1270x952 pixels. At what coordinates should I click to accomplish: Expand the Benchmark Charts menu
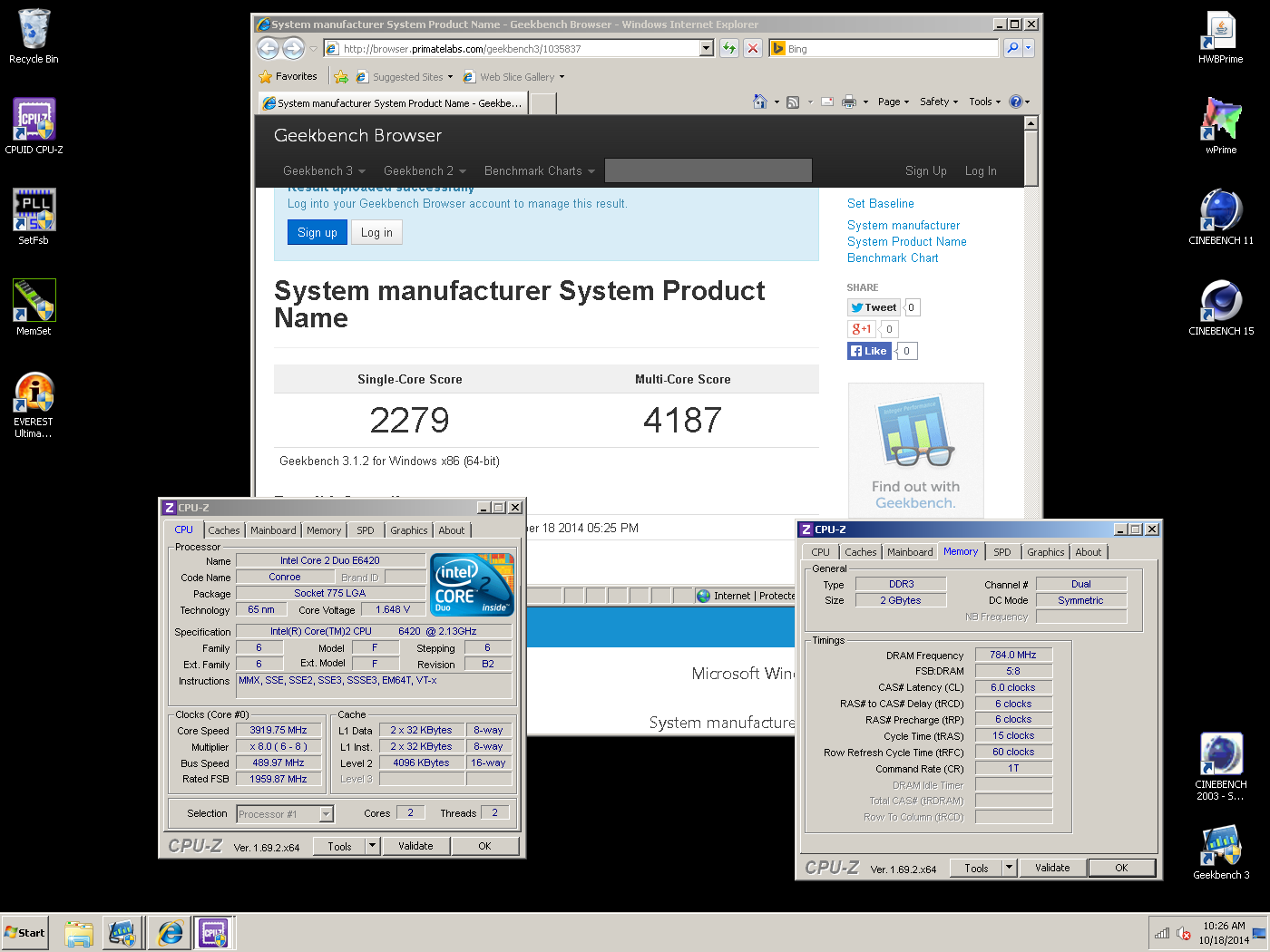(x=540, y=170)
